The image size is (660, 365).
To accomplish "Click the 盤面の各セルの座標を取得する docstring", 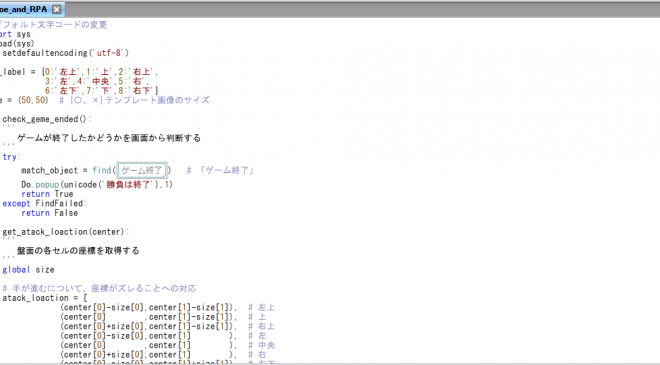I will pos(78,251).
